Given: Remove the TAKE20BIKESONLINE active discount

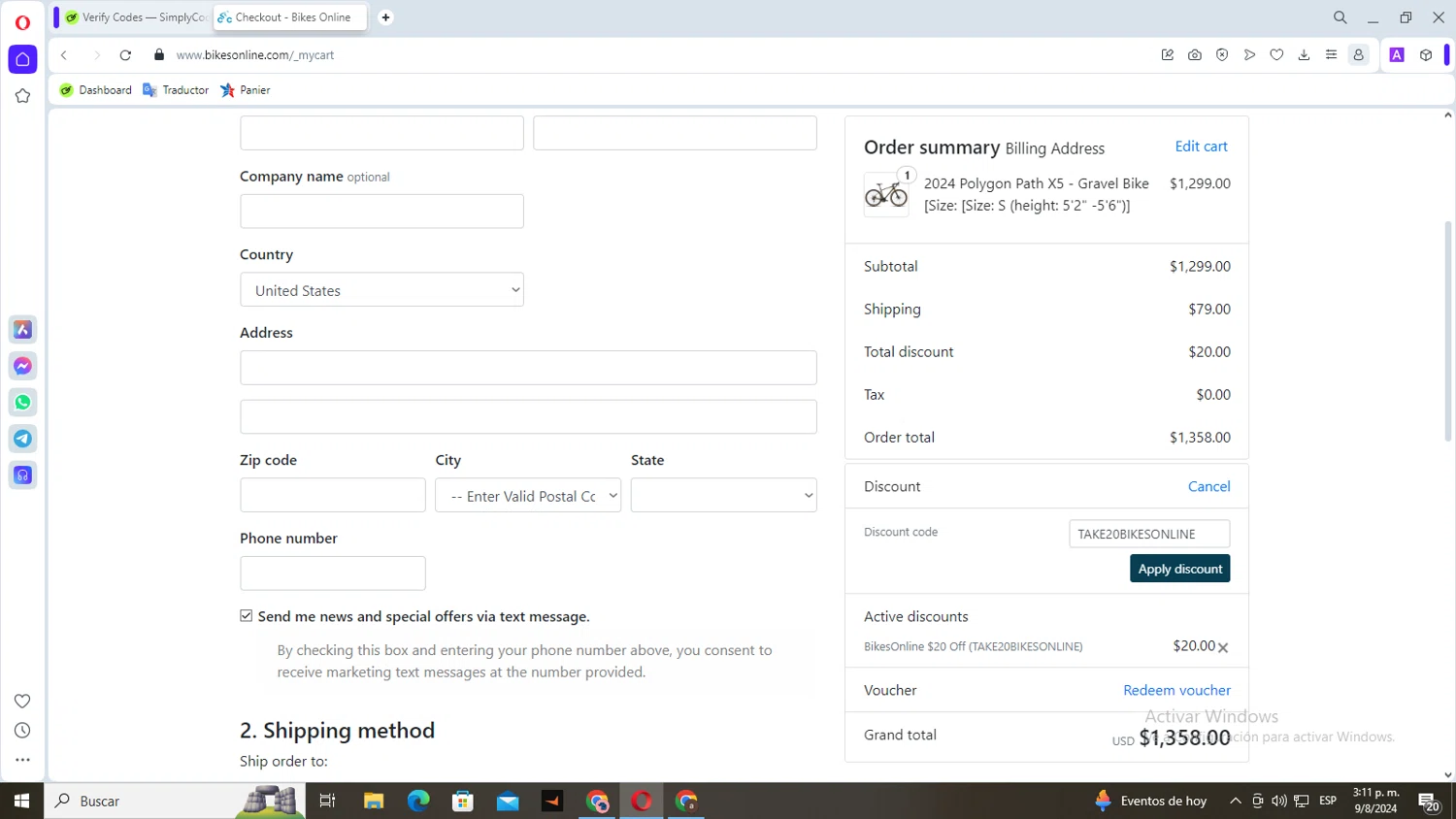Looking at the screenshot, I should pyautogui.click(x=1223, y=648).
